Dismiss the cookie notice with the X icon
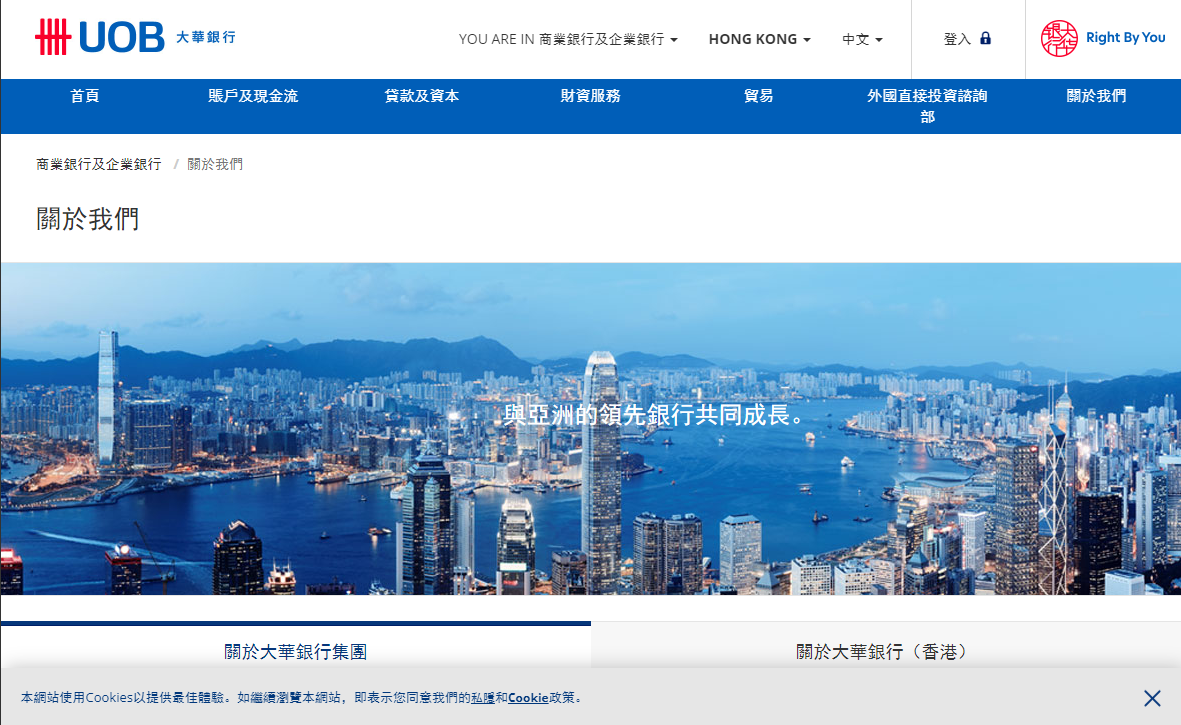The width and height of the screenshot is (1181, 725). coord(1152,698)
